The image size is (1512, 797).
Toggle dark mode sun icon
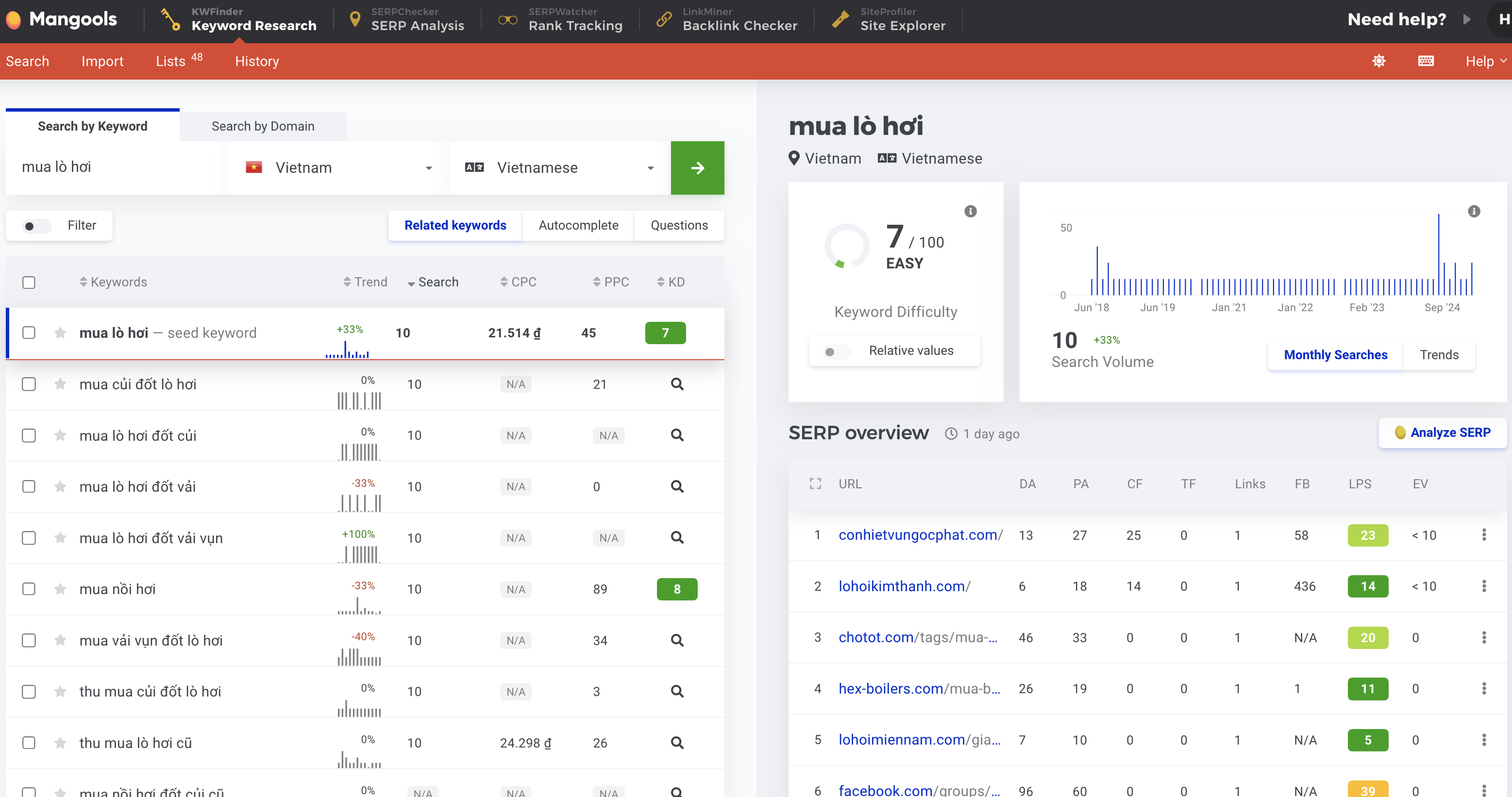[1379, 61]
